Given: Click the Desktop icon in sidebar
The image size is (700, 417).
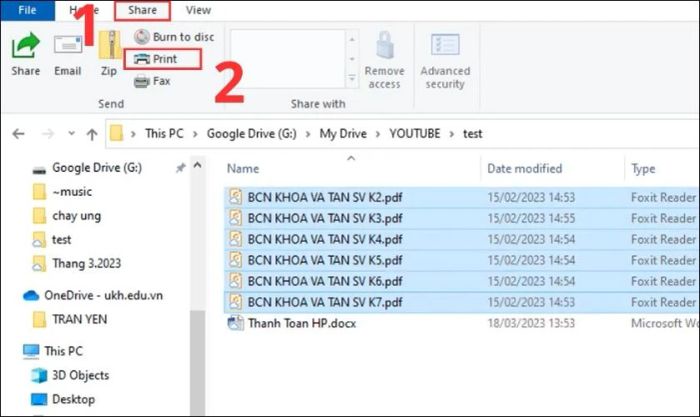Looking at the screenshot, I should click(39, 399).
